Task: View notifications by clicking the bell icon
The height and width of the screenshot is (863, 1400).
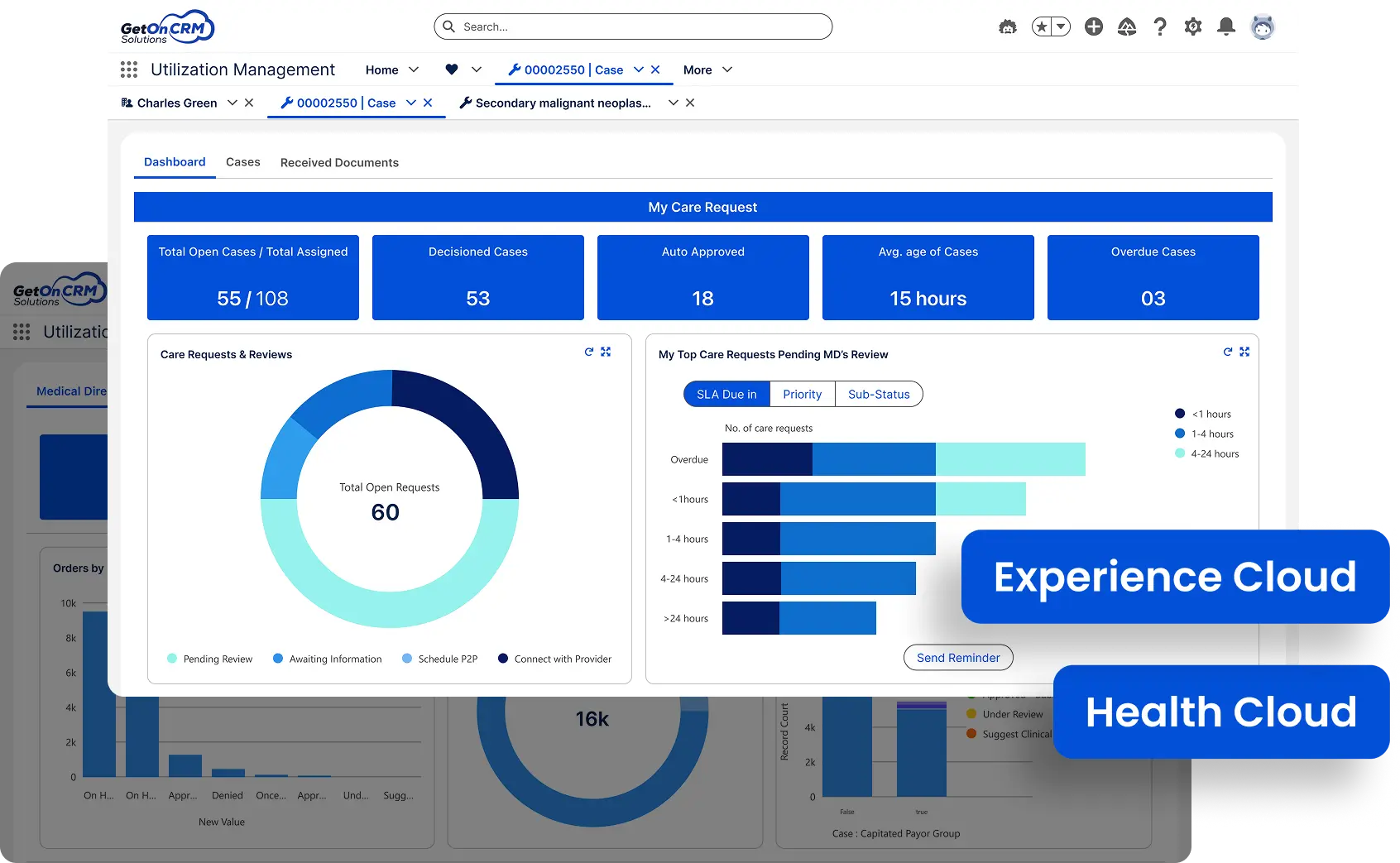Action: point(1226,26)
